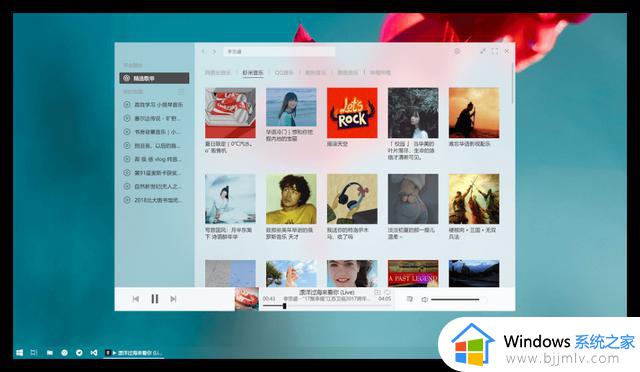Open the tab right after QQ音乐
This screenshot has width=640, height=372.
pyautogui.click(x=316, y=73)
